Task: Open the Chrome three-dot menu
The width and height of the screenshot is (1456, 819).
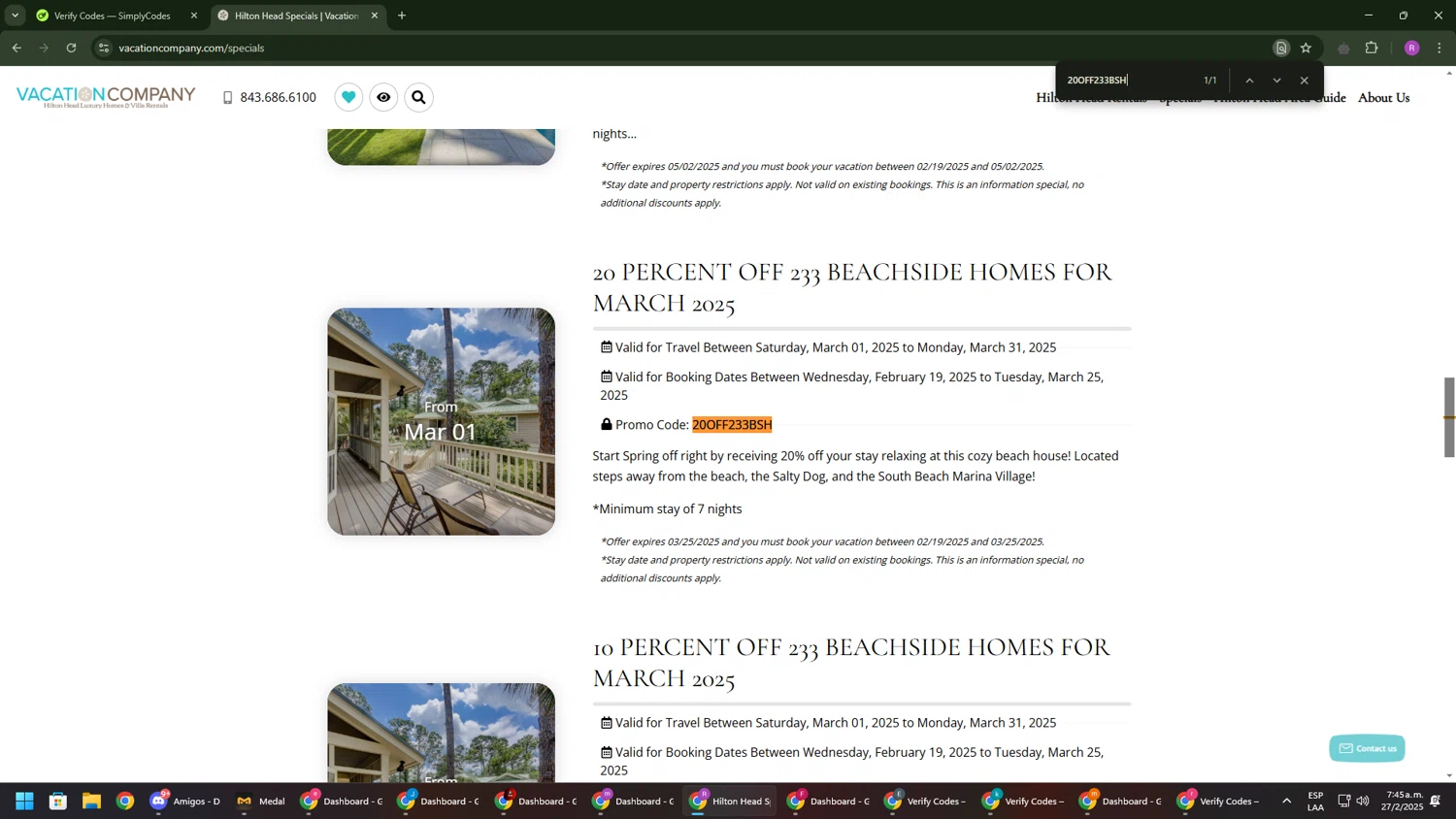Action: tap(1439, 48)
